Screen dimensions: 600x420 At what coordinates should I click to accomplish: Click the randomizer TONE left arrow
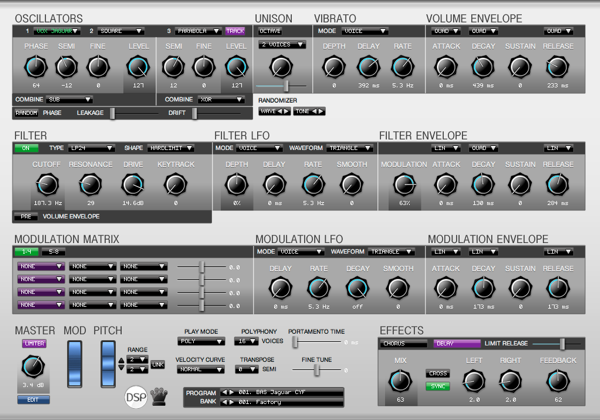(314, 111)
